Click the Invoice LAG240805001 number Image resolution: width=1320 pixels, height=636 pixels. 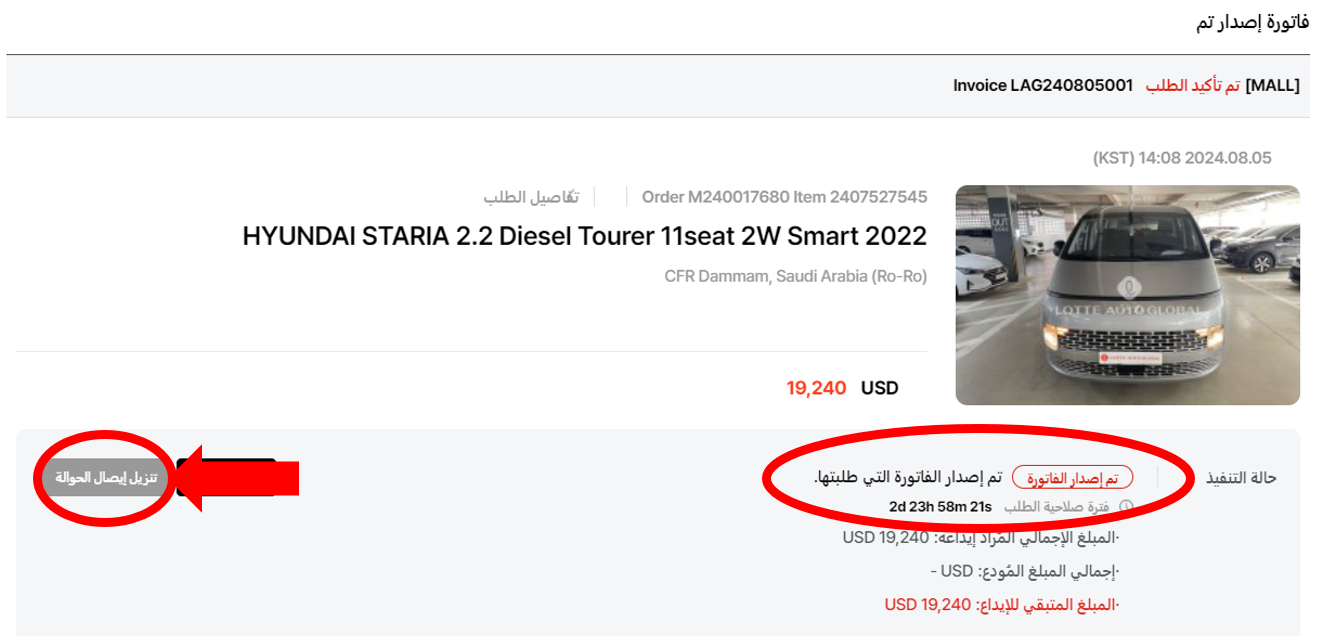1043,86
